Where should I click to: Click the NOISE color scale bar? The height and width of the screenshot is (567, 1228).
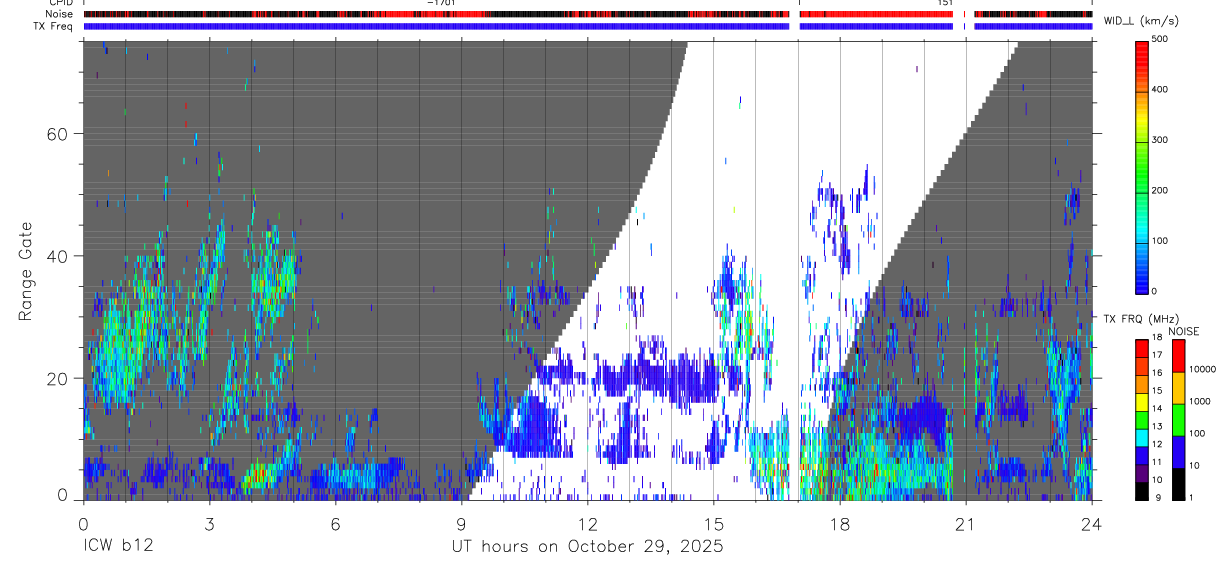tap(1178, 419)
